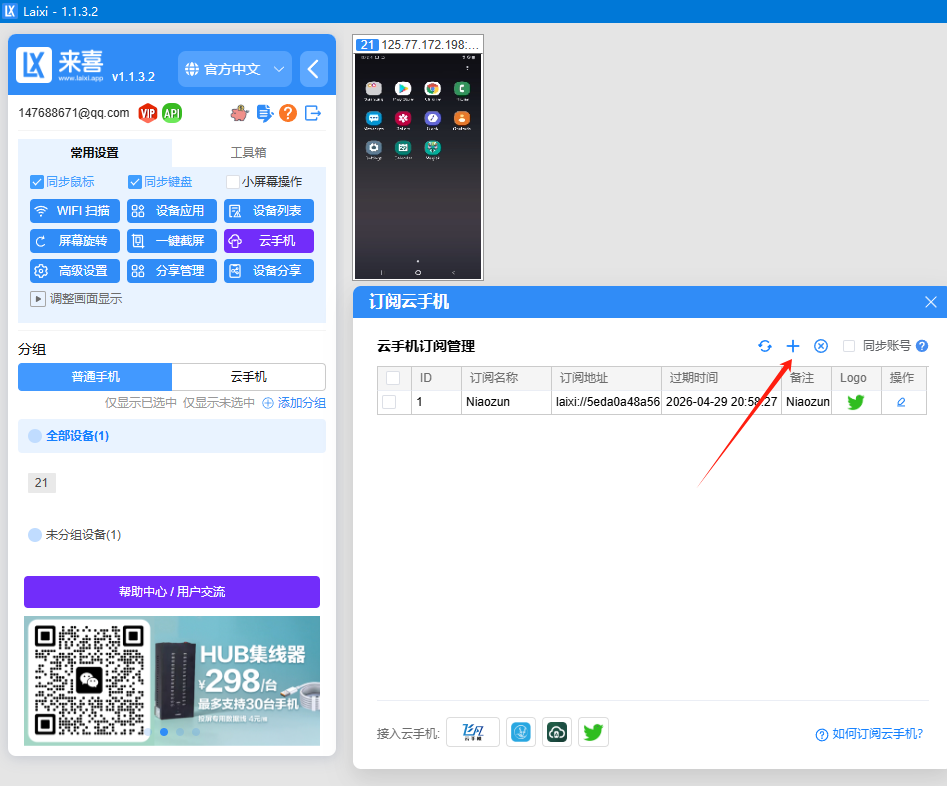Screen dimensions: 947x786
Task: Select device 21 in the group list
Action: point(42,483)
